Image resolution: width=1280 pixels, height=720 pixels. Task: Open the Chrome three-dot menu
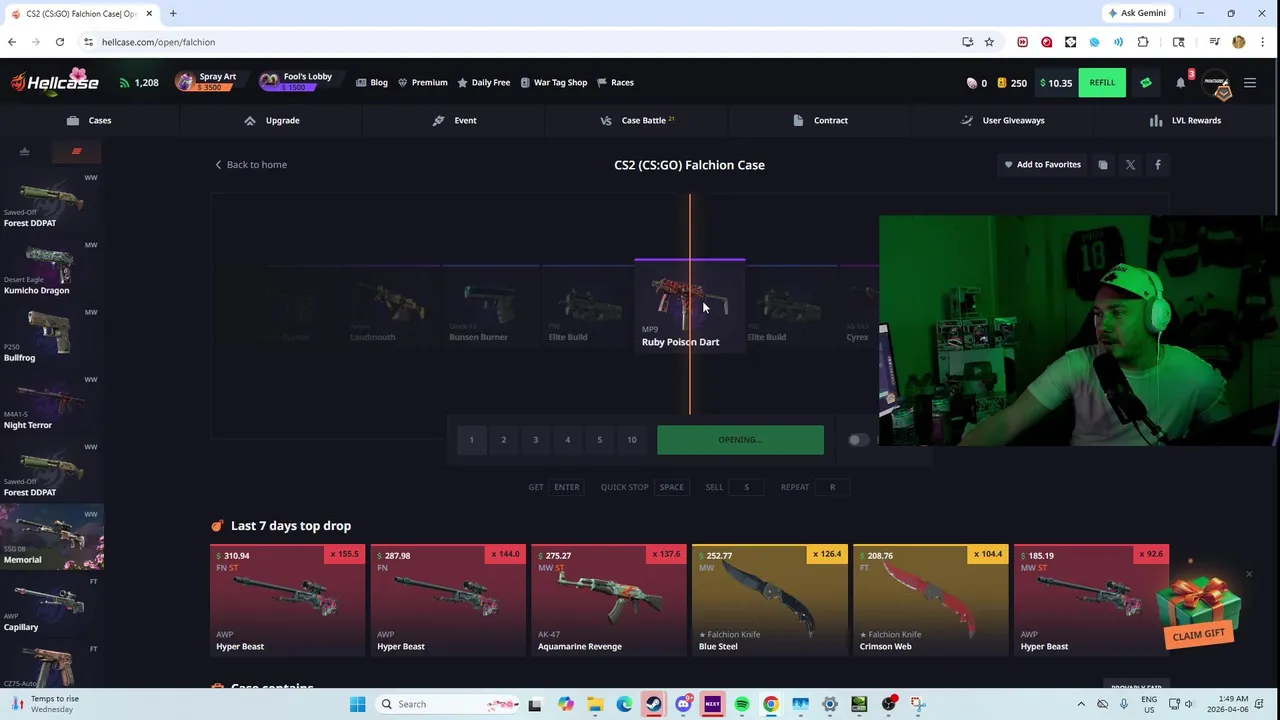click(1263, 42)
